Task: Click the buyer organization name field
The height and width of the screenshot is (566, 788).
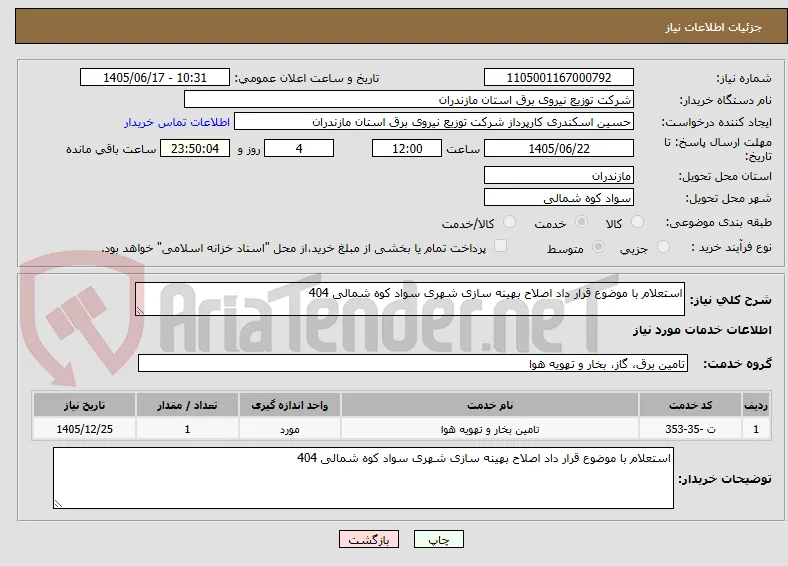Action: [x=409, y=100]
